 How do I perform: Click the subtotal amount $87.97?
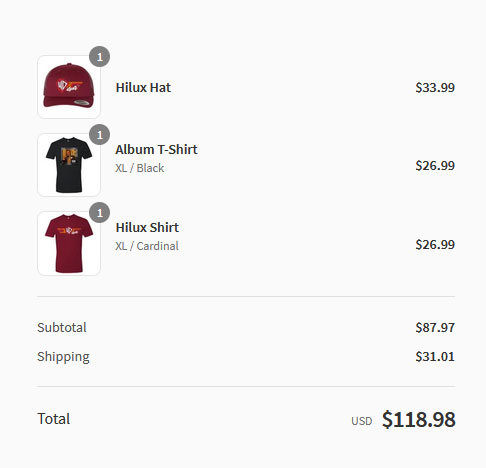435,328
